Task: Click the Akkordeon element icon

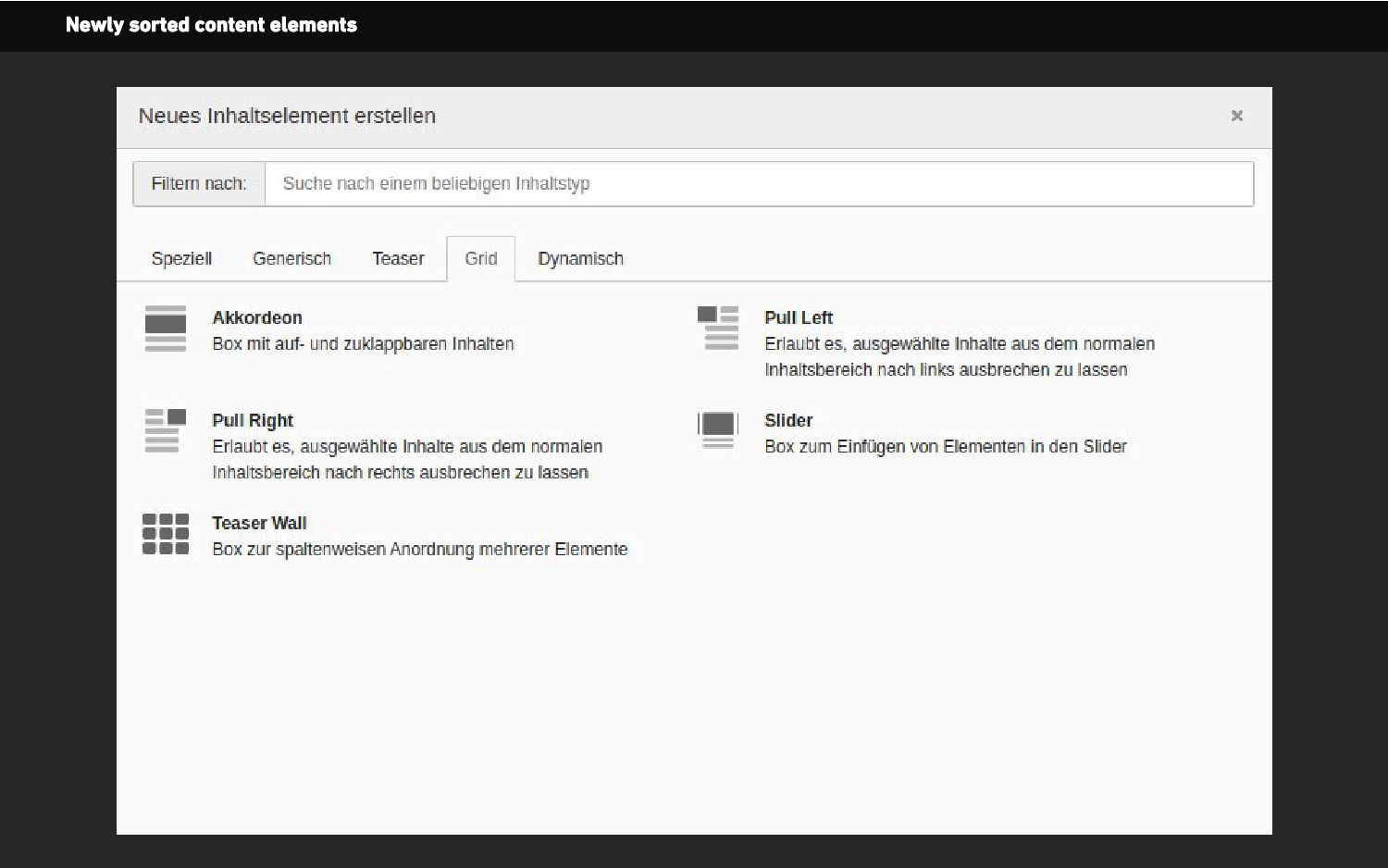Action: tap(166, 329)
